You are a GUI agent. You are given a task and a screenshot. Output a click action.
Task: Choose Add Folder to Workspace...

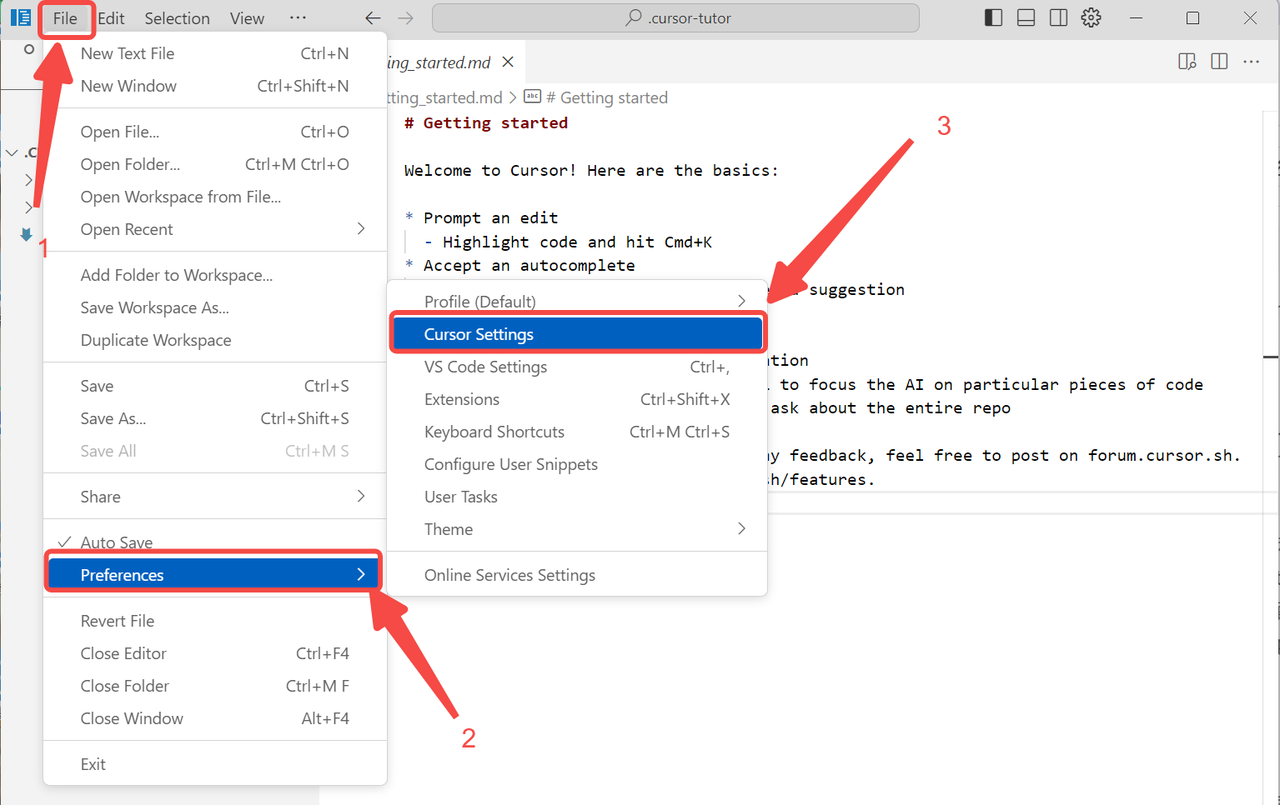pos(215,275)
